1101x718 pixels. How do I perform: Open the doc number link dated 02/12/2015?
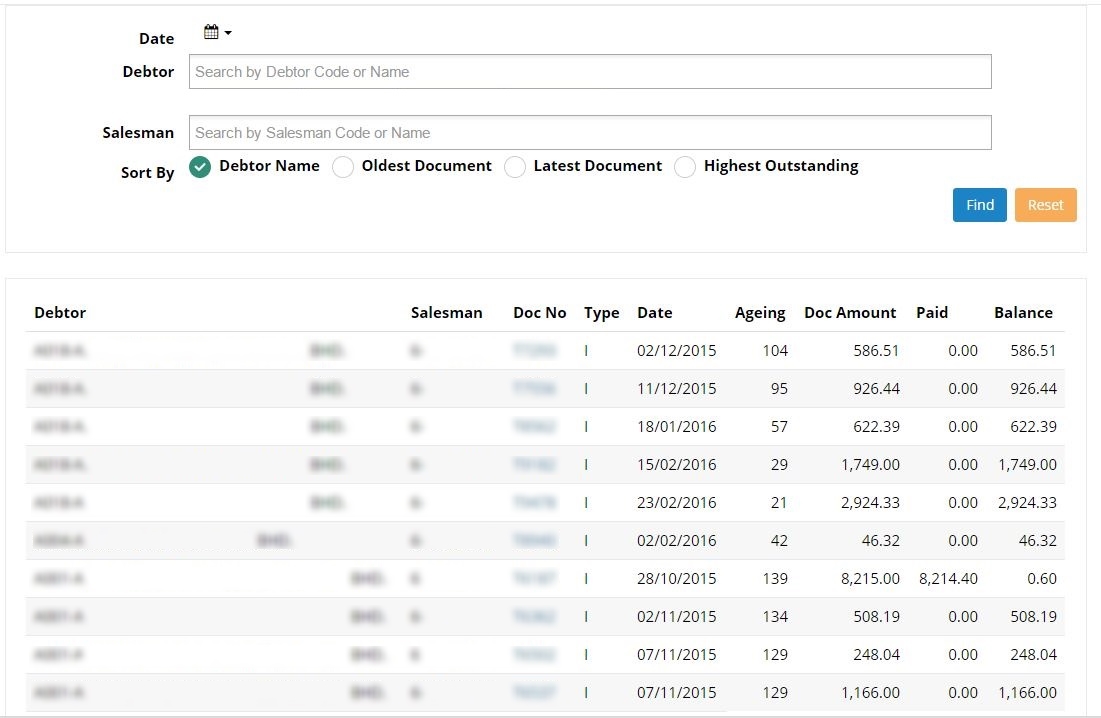(x=534, y=350)
